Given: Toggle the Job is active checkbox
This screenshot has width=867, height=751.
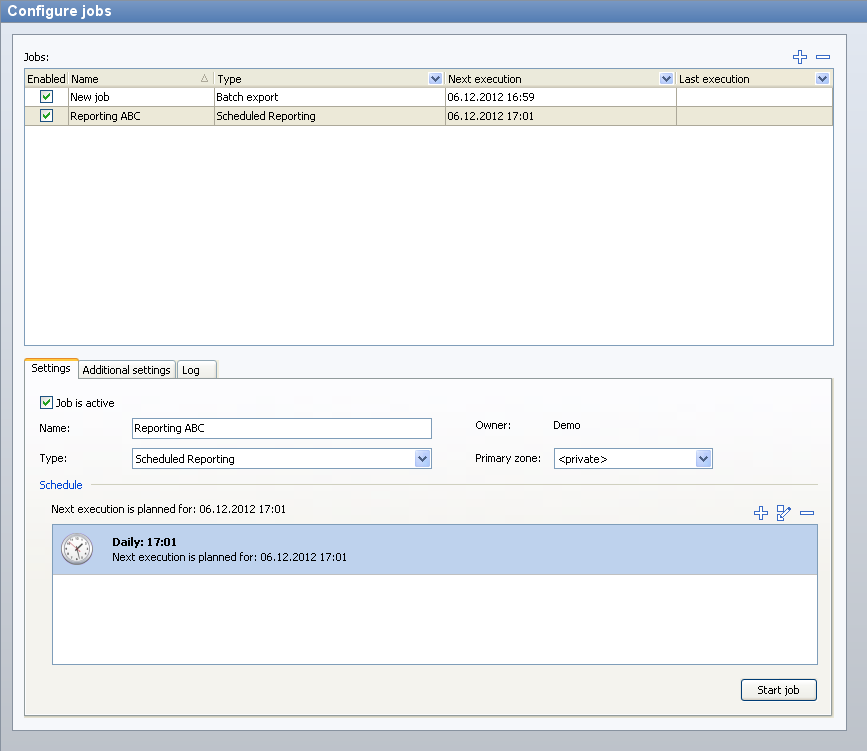Looking at the screenshot, I should click(46, 403).
